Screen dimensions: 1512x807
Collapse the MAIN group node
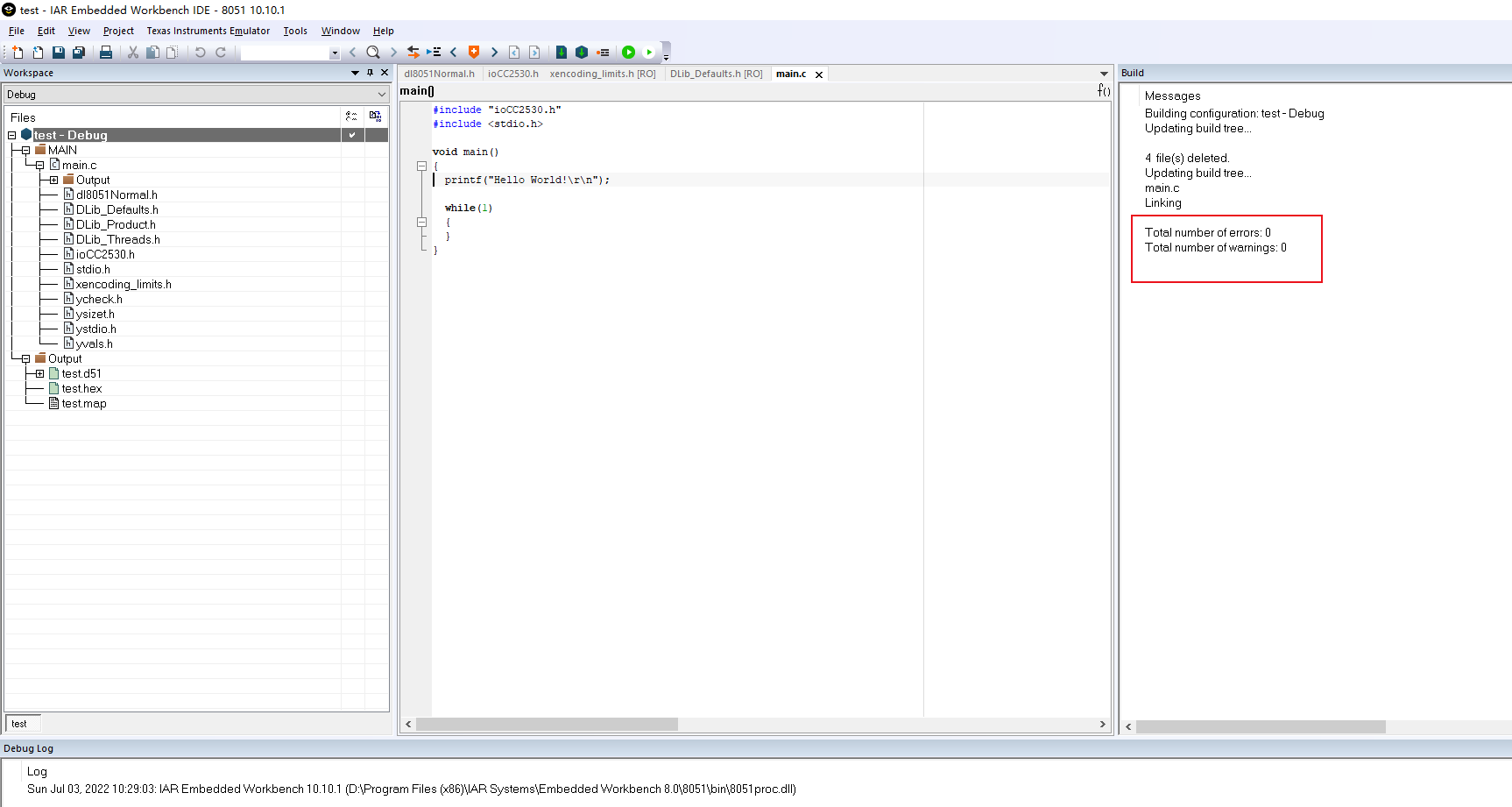click(x=26, y=150)
